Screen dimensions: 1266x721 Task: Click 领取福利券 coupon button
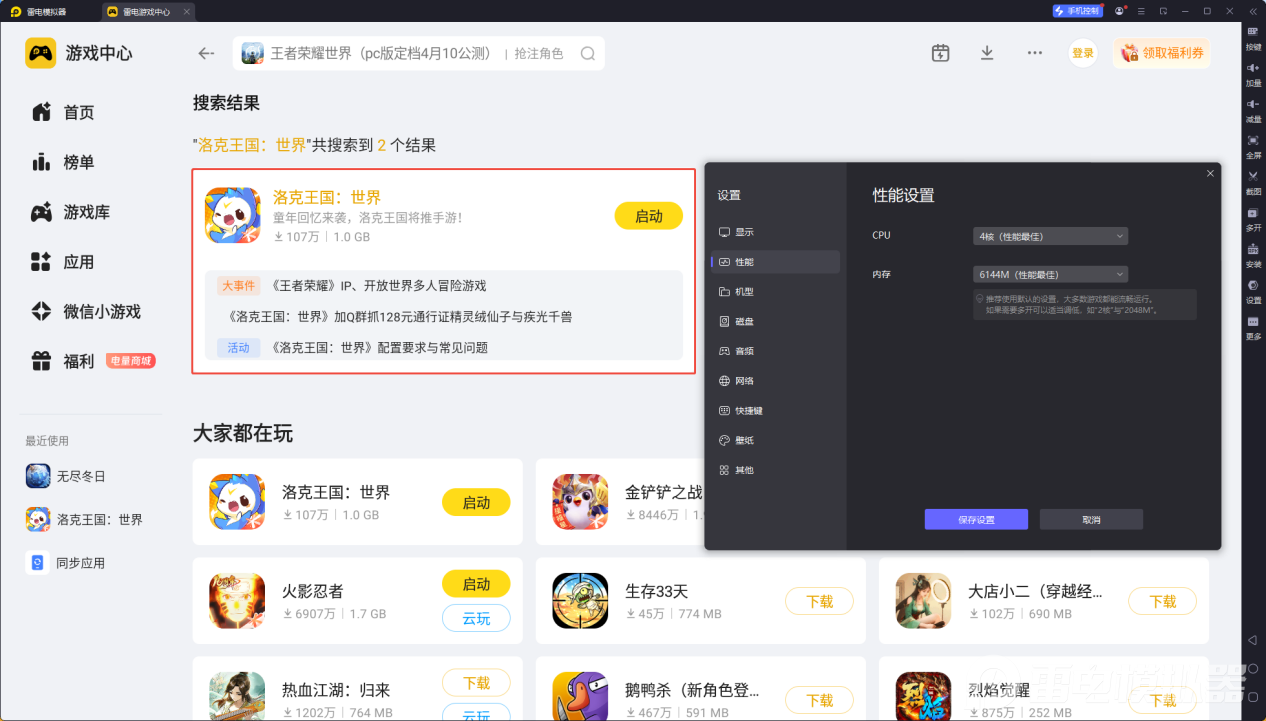point(1162,53)
